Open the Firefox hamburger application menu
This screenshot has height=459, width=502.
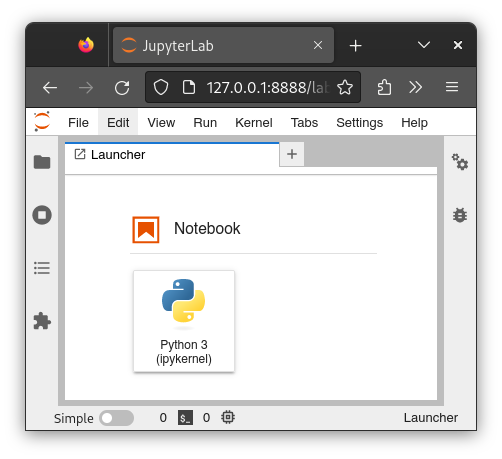(x=452, y=87)
